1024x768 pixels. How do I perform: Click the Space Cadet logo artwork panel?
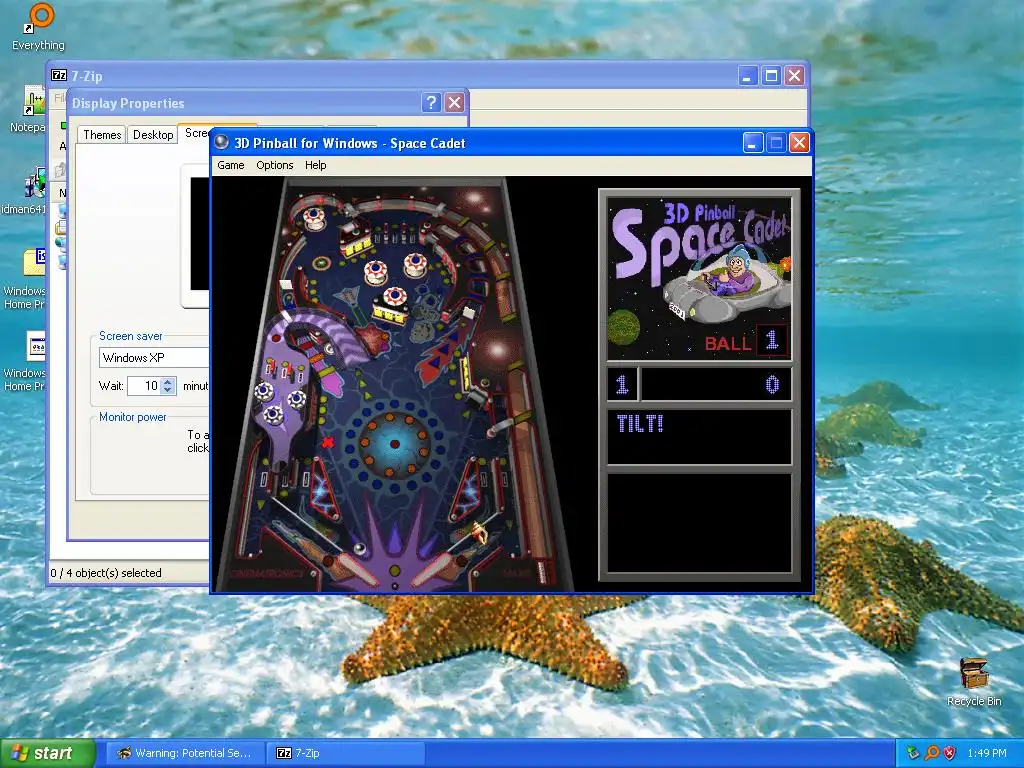pyautogui.click(x=699, y=278)
